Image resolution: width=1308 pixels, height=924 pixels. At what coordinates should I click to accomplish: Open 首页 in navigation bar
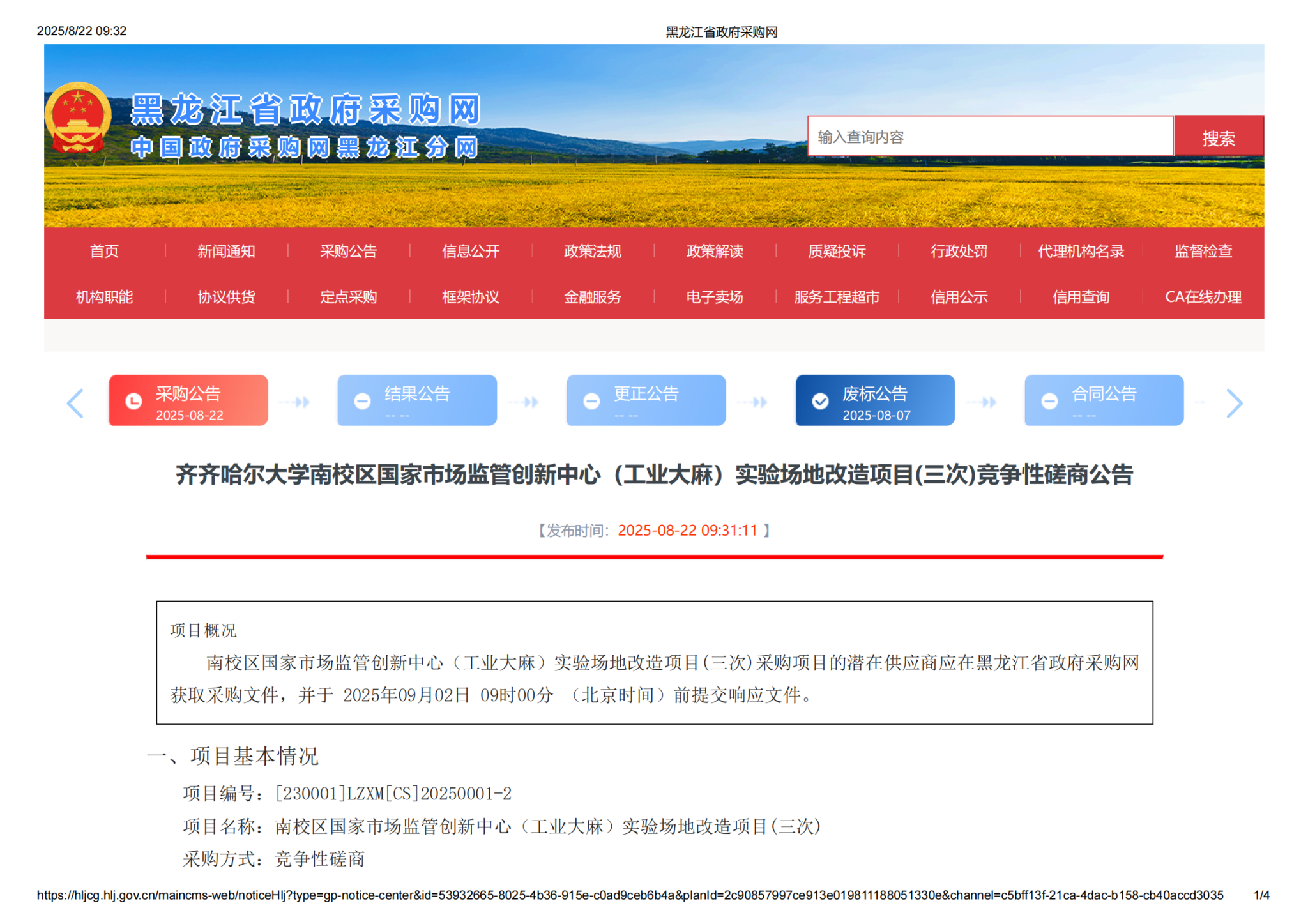click(x=104, y=251)
